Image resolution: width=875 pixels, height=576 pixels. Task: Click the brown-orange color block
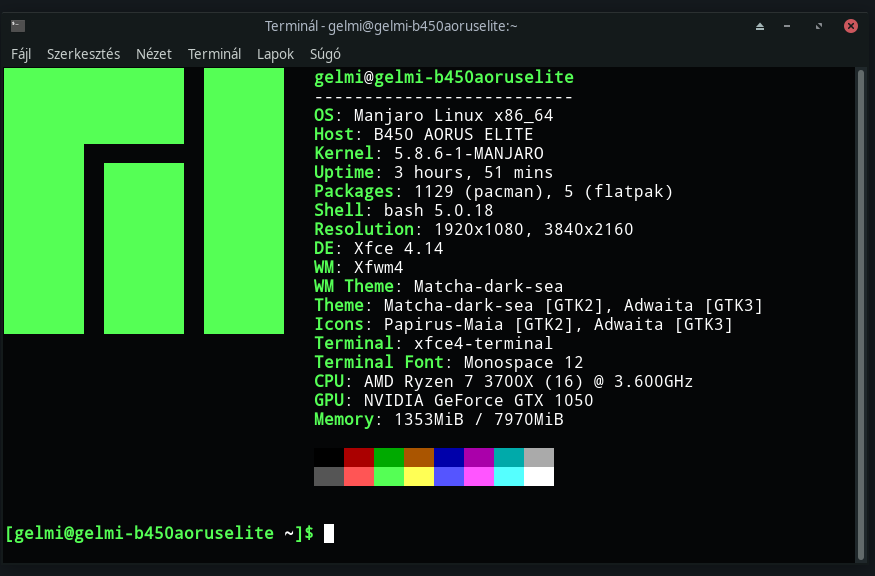tap(419, 457)
